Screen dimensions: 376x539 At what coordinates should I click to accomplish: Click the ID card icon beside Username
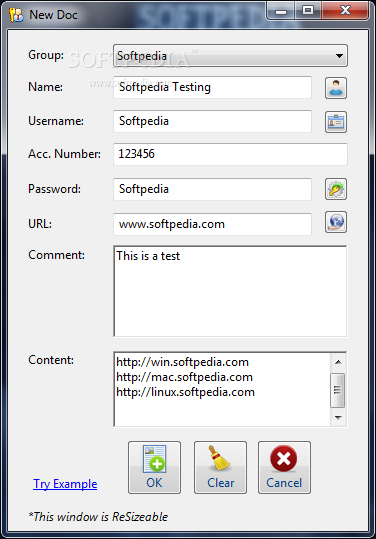pos(336,122)
